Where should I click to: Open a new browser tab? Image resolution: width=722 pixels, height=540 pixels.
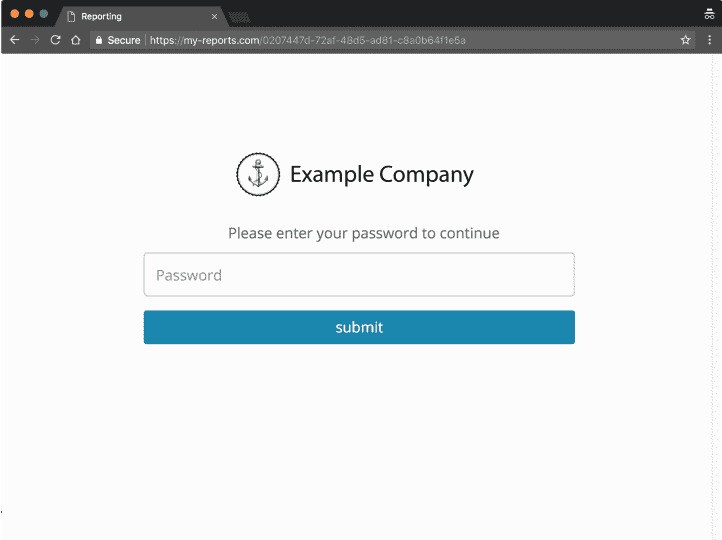tap(239, 17)
